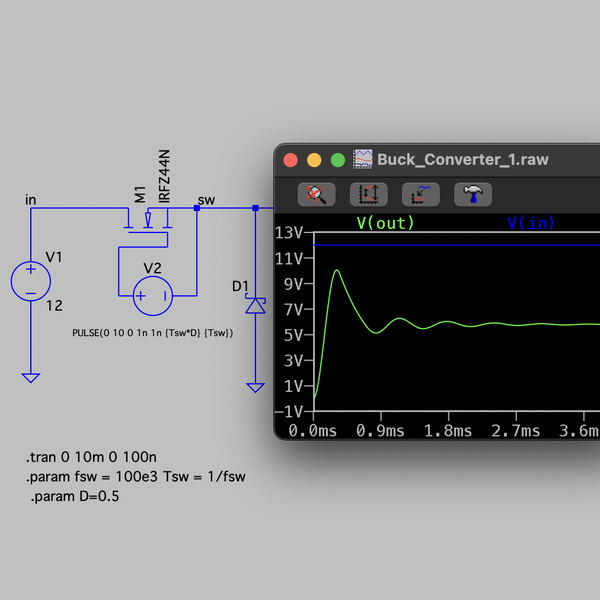Click the ground symbol below V1
This screenshot has height=600, width=600.
pyautogui.click(x=31, y=378)
